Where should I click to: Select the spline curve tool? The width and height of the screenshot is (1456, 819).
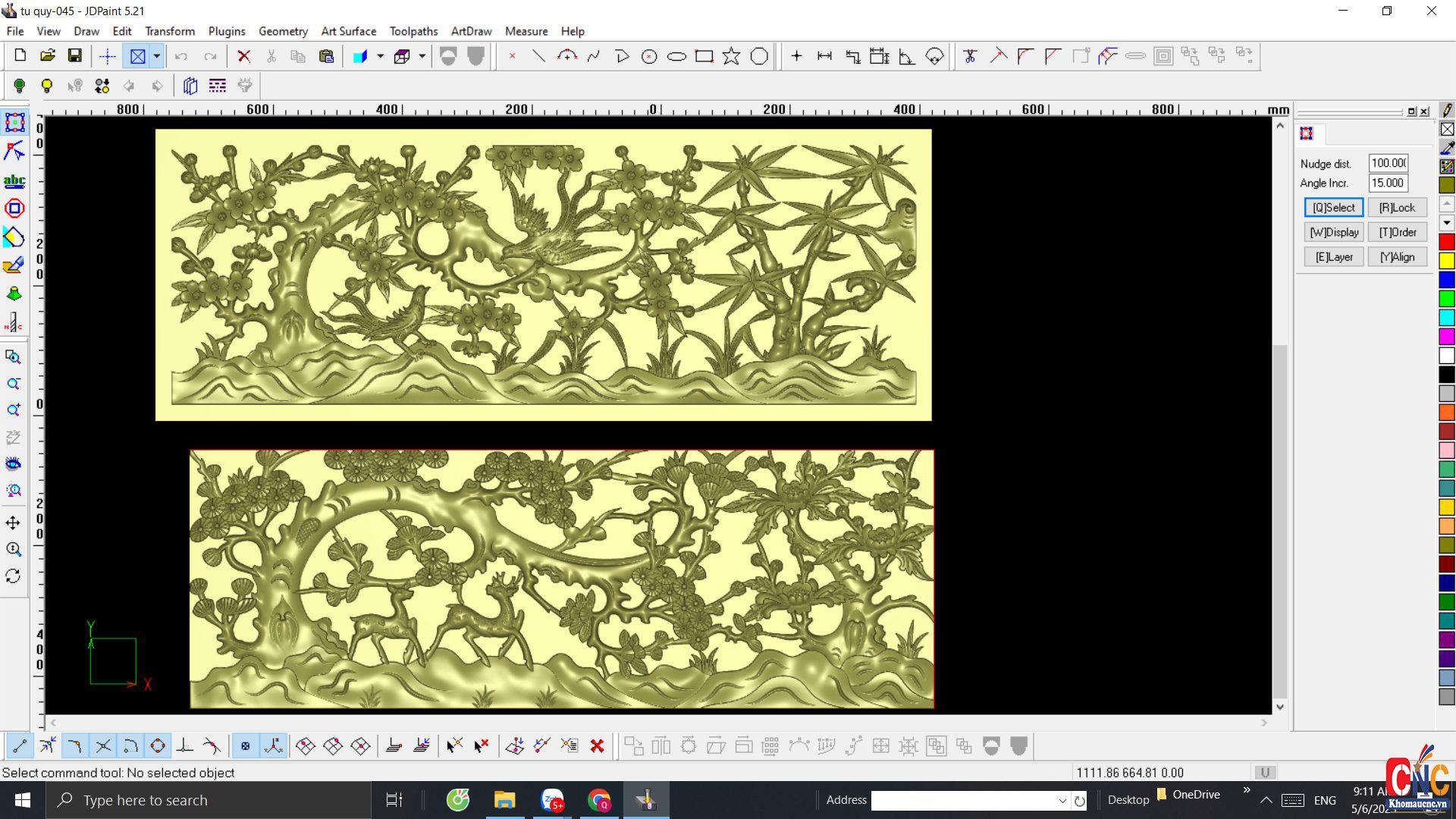coord(594,56)
